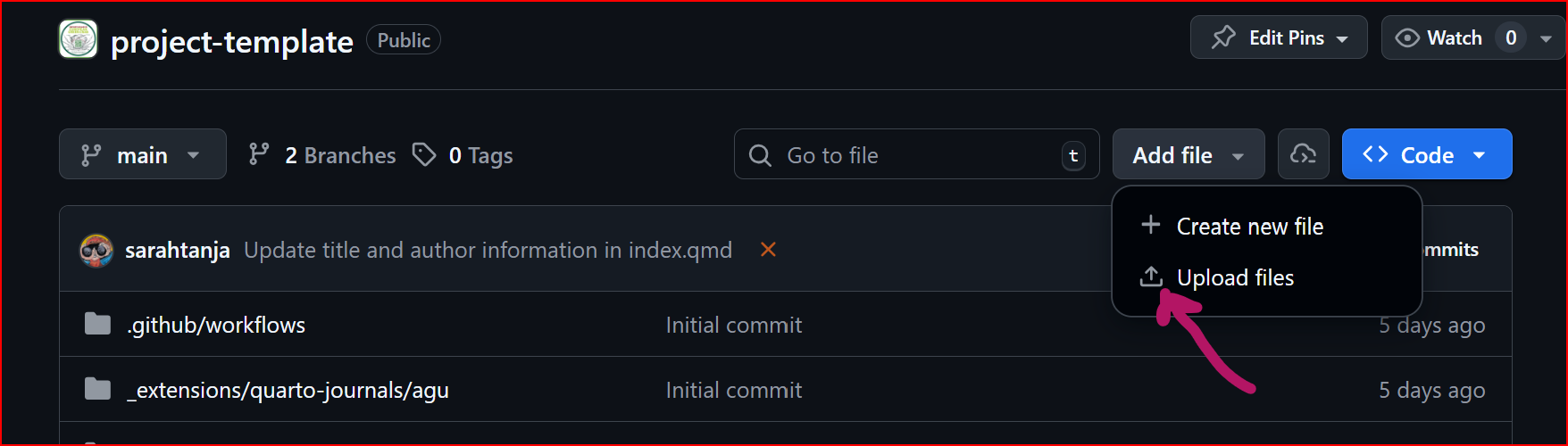The height and width of the screenshot is (446, 1568).
Task: Click the sarahtanja profile avatar
Action: (x=96, y=251)
